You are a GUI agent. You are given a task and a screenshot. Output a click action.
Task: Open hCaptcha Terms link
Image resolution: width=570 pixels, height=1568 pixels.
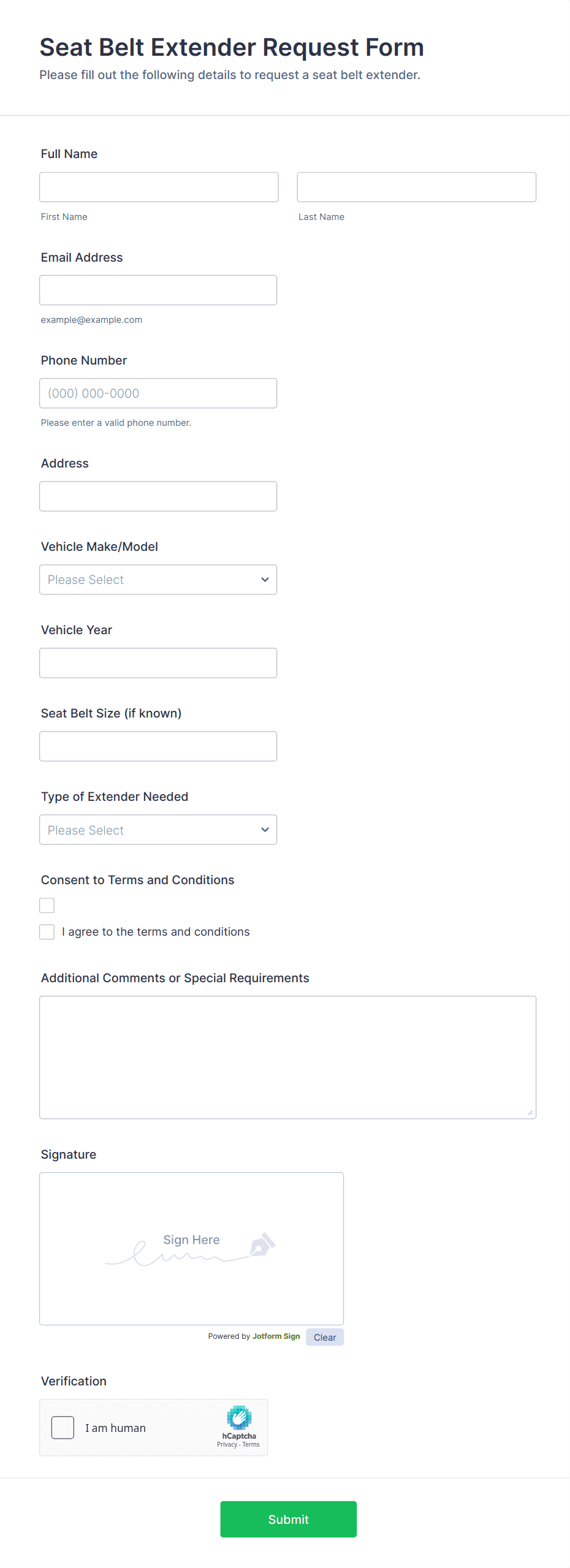click(x=251, y=1445)
